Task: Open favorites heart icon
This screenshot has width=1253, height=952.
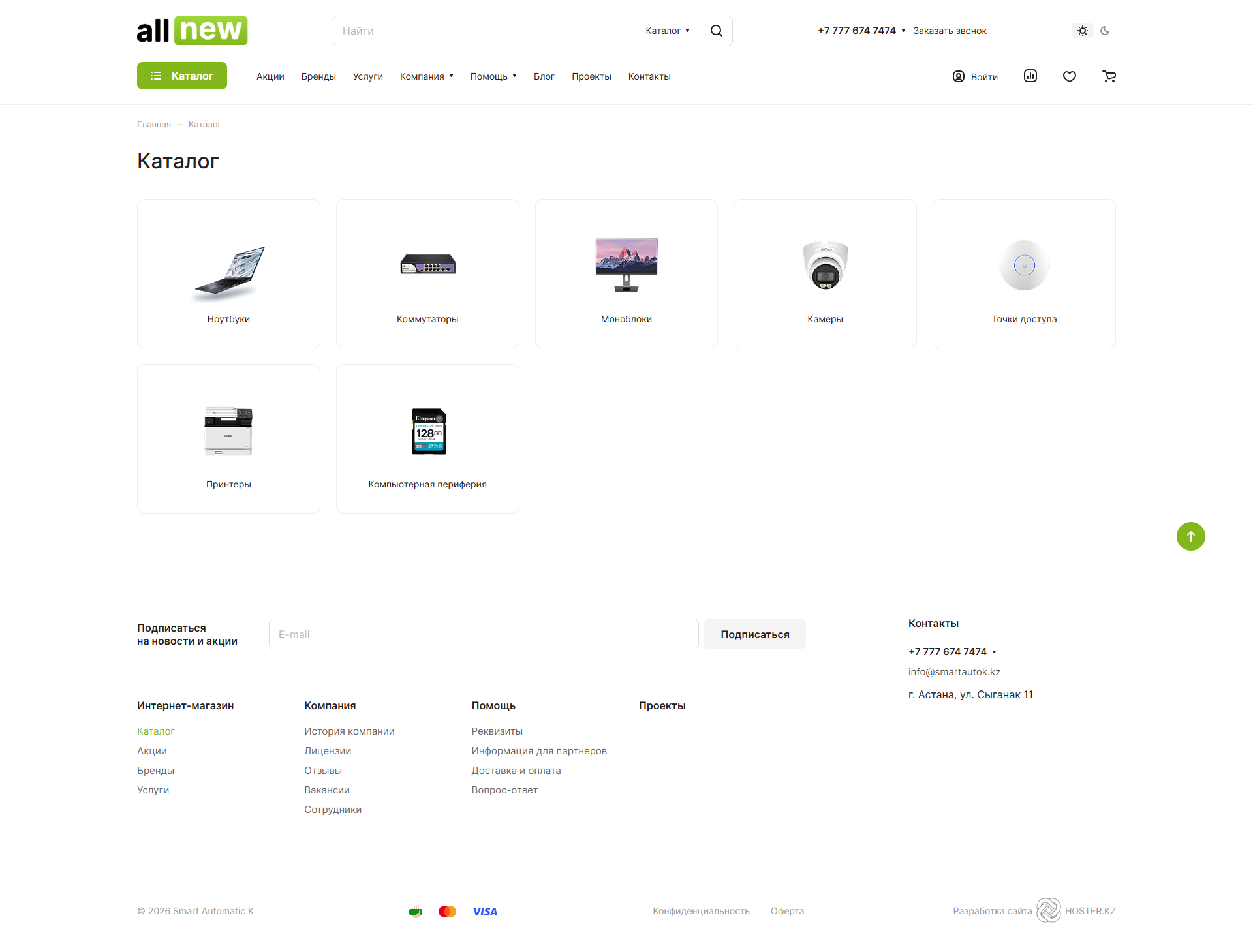Action: click(1069, 76)
